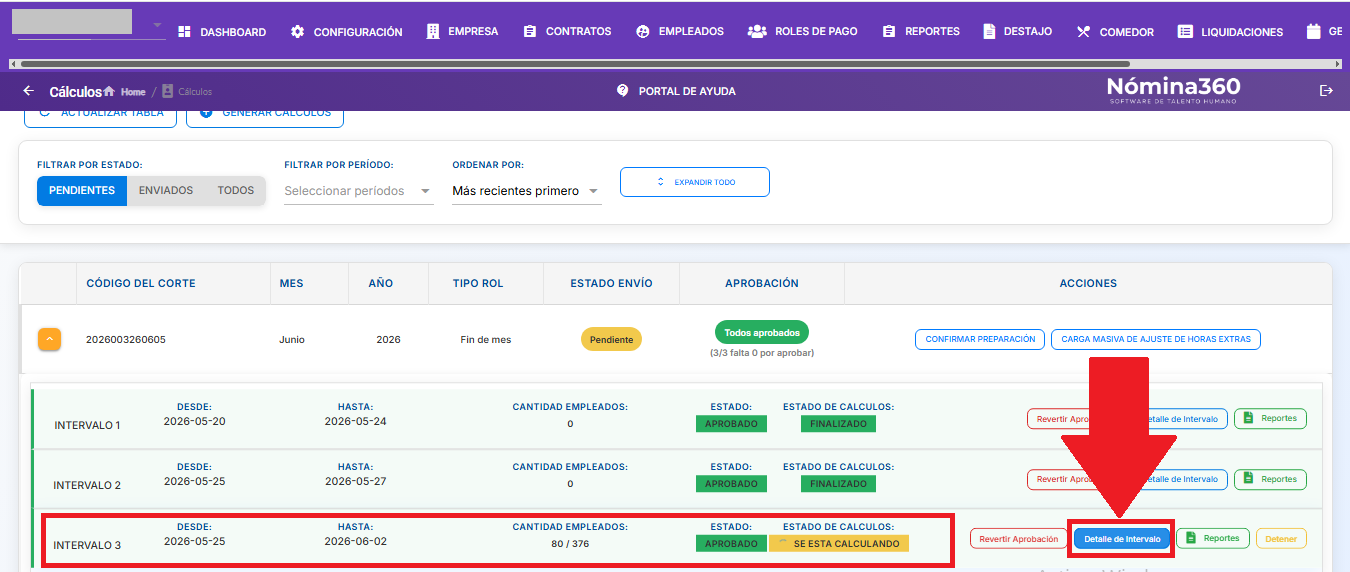Click the Dashboard grid icon

click(184, 32)
